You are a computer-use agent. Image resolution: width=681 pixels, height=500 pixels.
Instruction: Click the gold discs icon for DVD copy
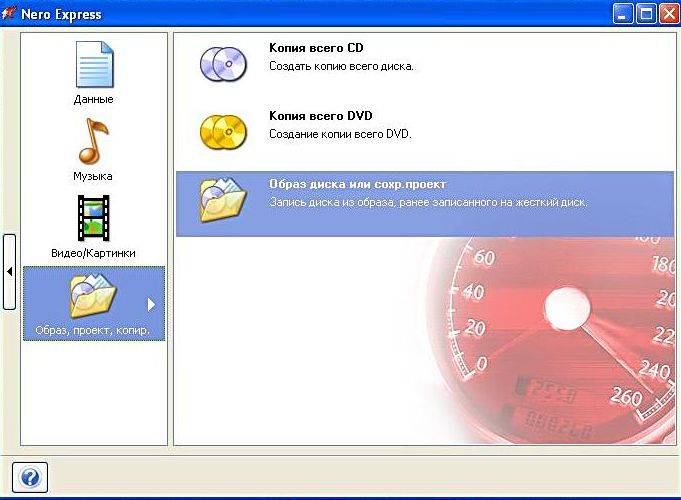tap(222, 129)
